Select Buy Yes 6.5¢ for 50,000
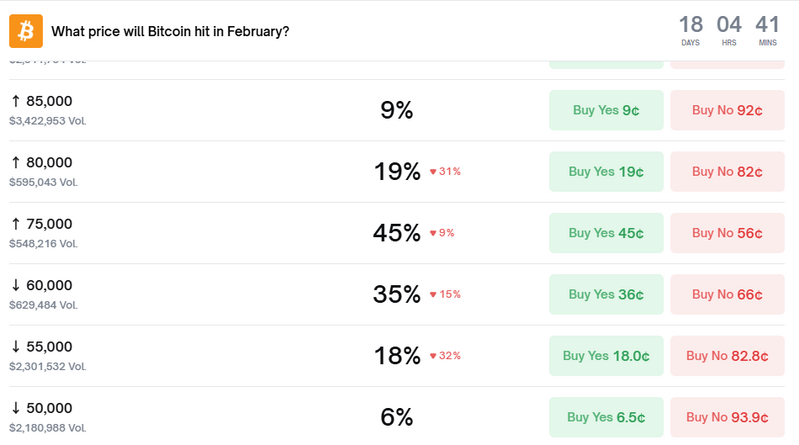This screenshot has height=445, width=799. pos(606,417)
